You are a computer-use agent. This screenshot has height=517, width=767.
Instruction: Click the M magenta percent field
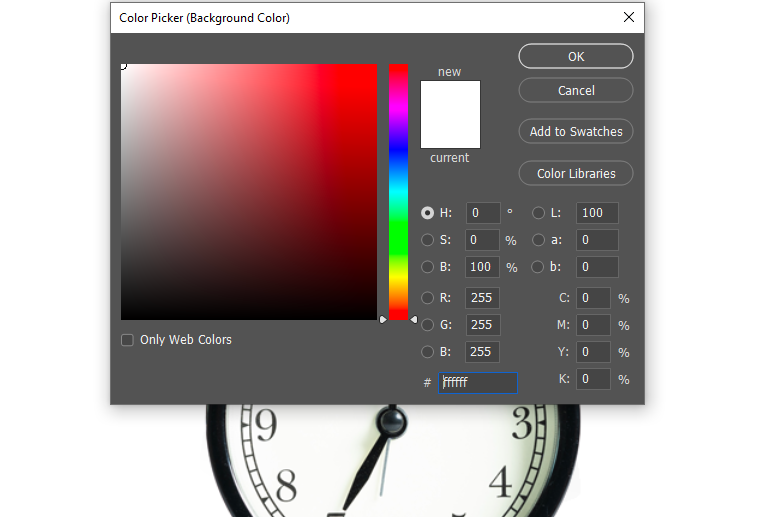tap(593, 325)
